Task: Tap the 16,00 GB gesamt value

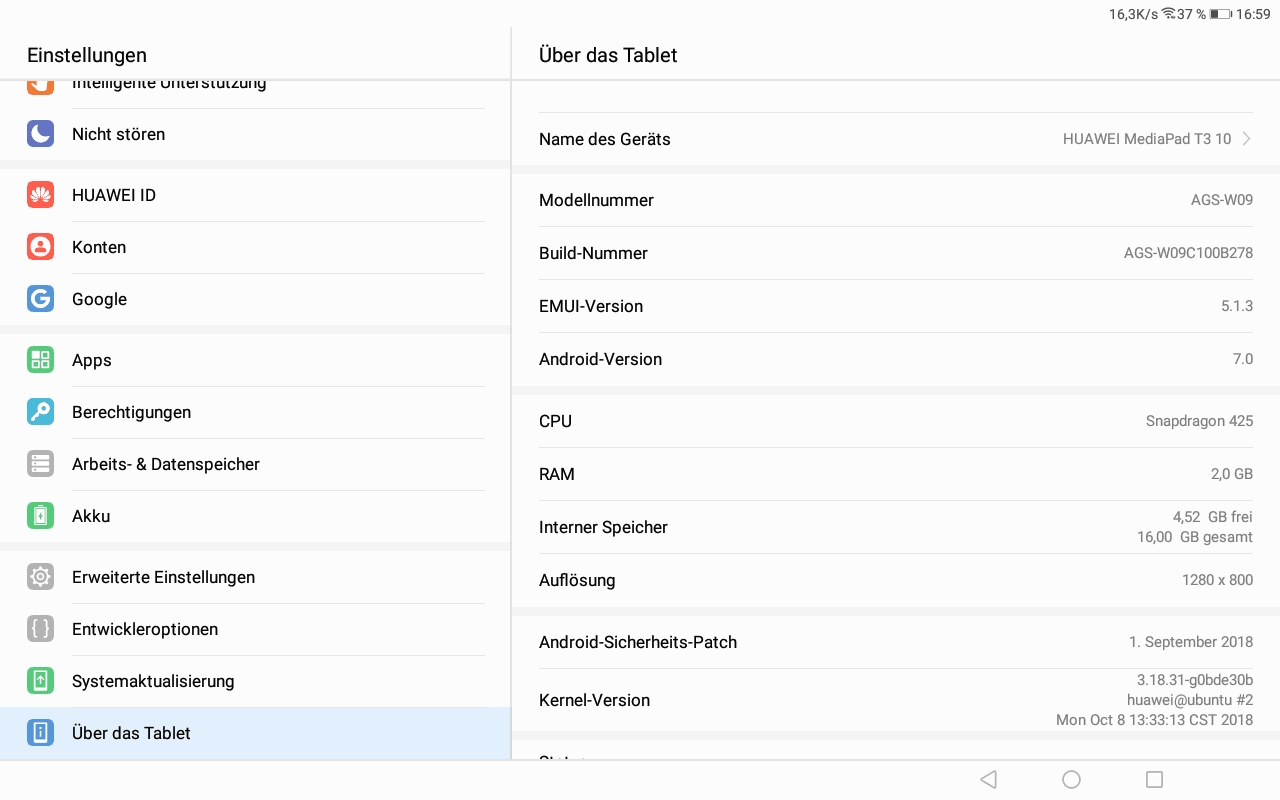Action: [x=1195, y=537]
